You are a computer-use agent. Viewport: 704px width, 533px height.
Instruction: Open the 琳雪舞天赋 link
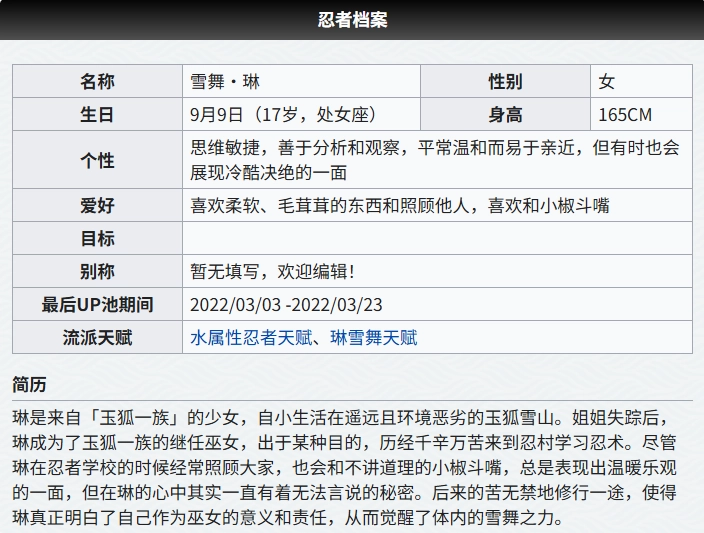374,338
